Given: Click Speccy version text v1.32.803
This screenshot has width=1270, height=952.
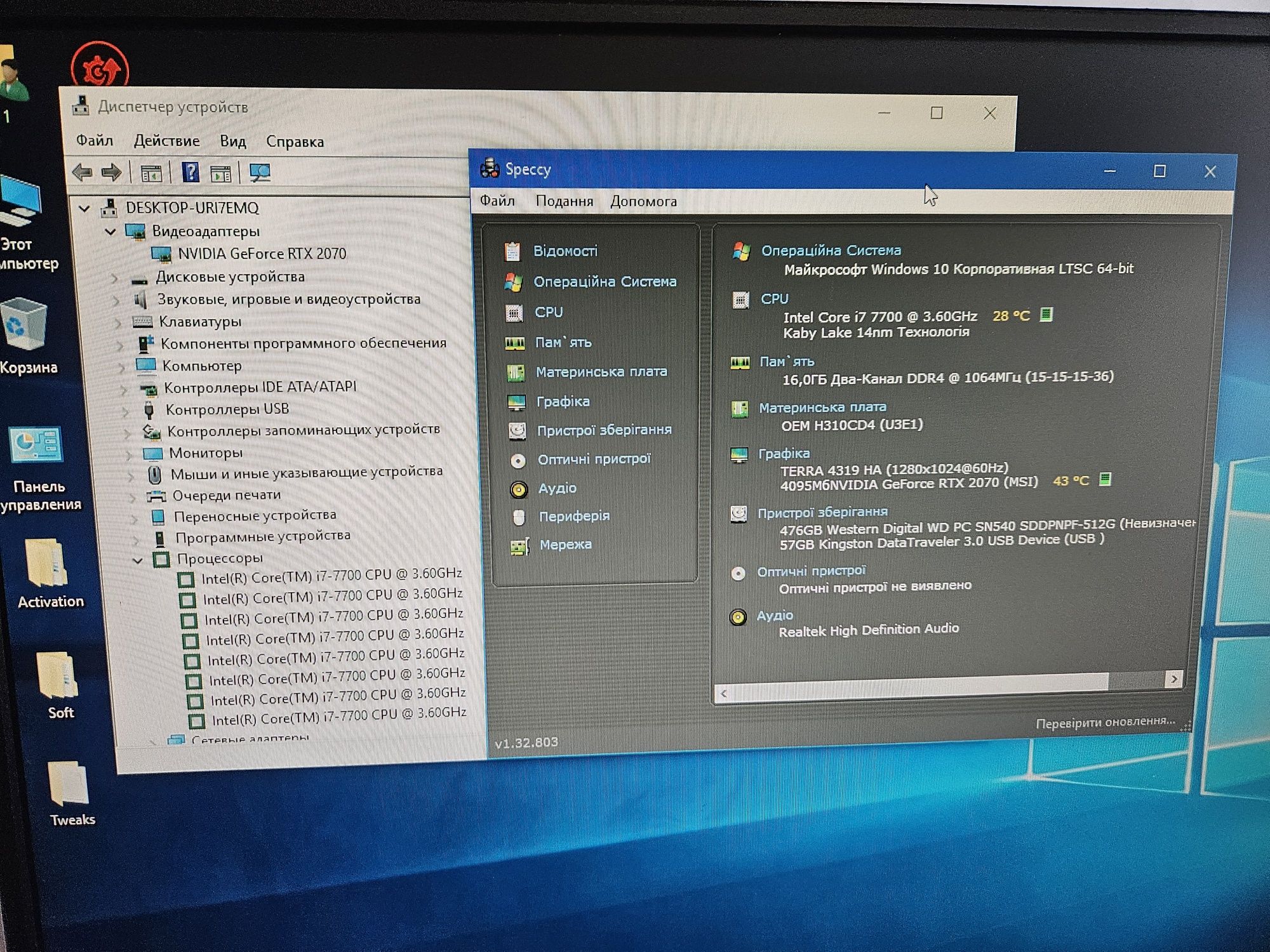Looking at the screenshot, I should [x=526, y=743].
